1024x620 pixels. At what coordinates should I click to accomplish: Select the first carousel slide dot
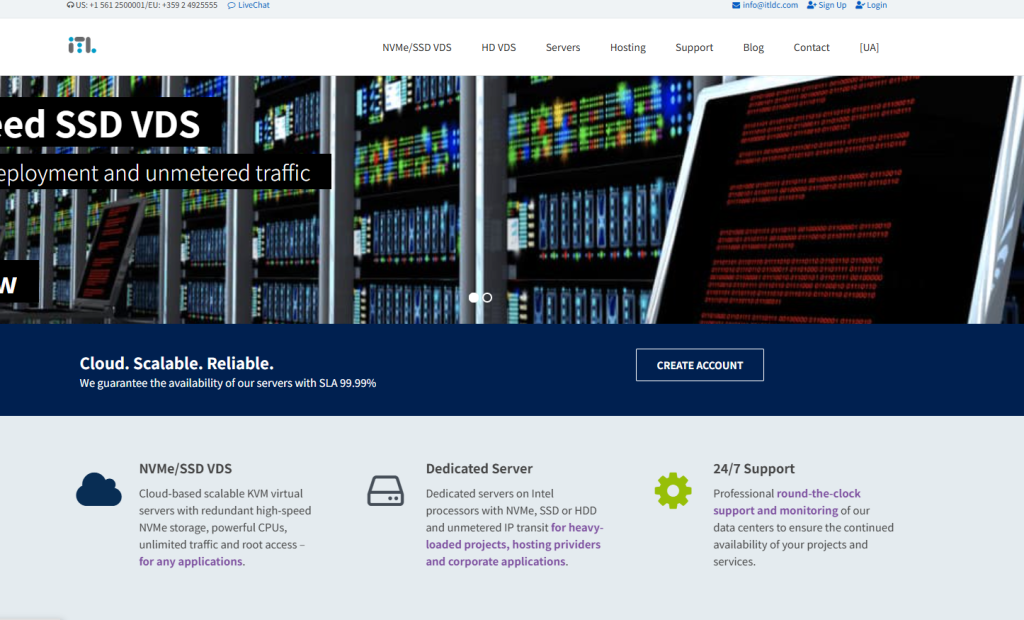[473, 297]
